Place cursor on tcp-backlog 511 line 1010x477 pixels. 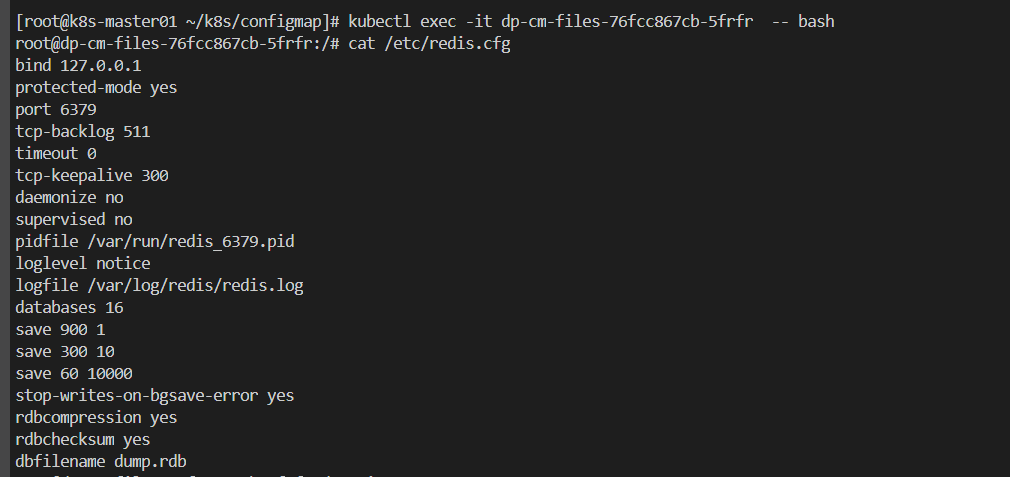click(x=83, y=131)
